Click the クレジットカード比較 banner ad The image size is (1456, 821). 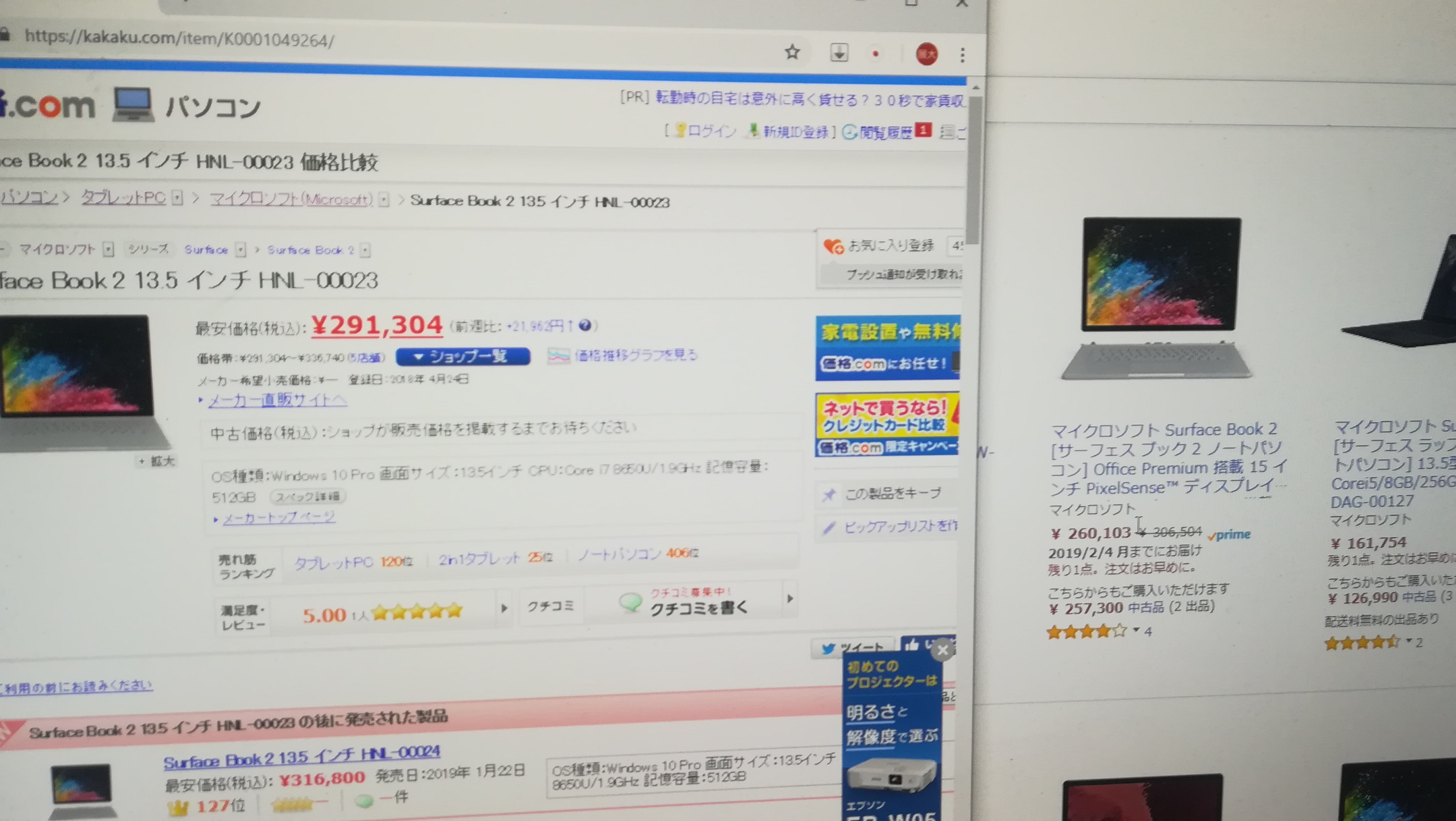point(887,425)
